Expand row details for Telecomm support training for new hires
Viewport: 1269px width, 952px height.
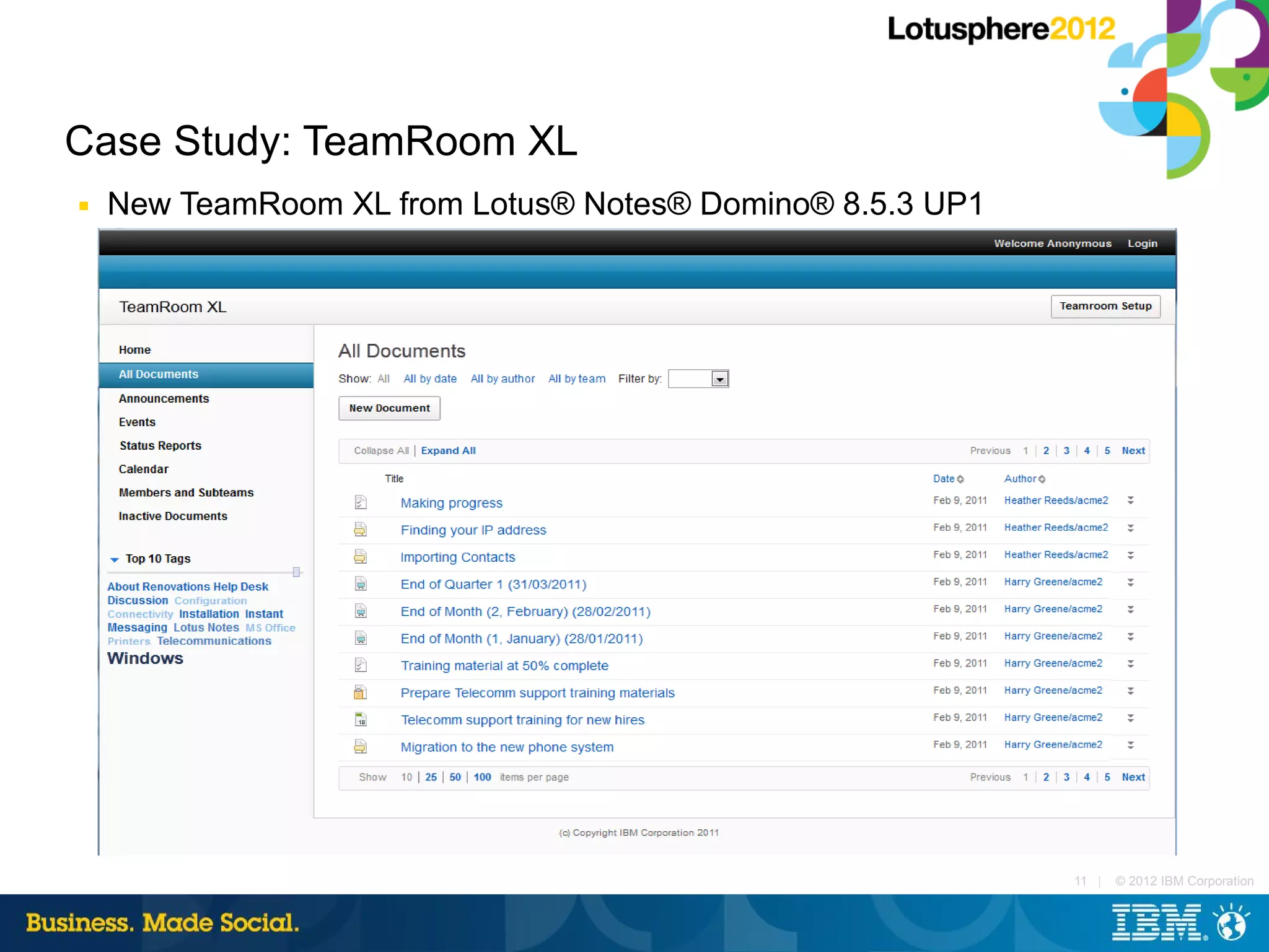[x=1130, y=718]
